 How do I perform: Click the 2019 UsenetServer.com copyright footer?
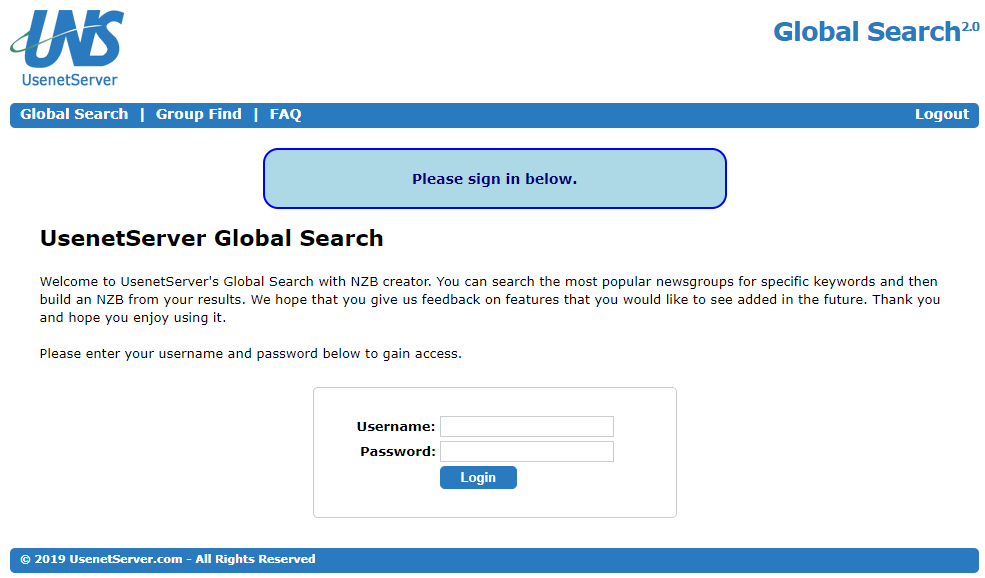point(168,559)
